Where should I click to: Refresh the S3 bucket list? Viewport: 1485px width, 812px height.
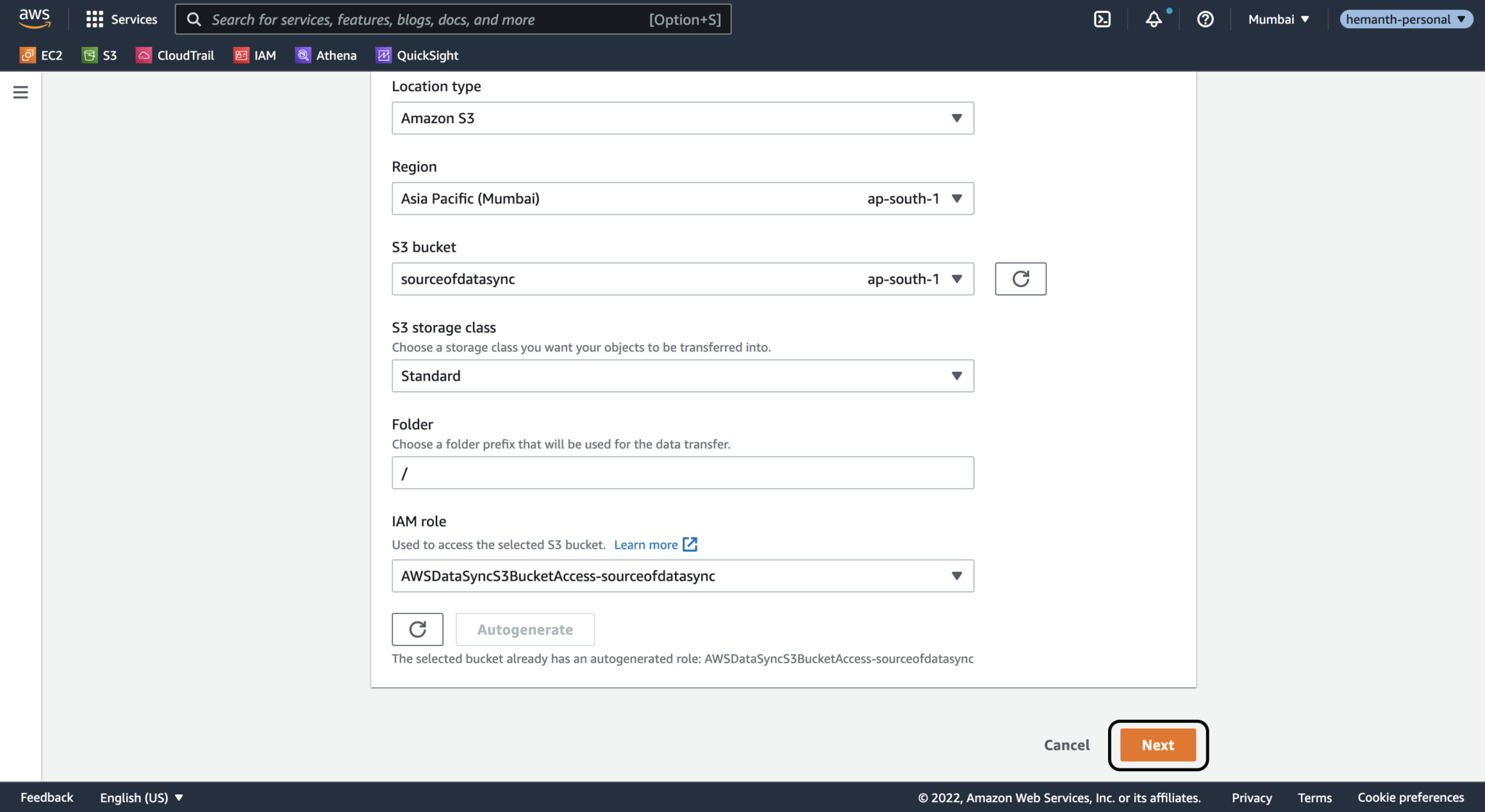1020,278
